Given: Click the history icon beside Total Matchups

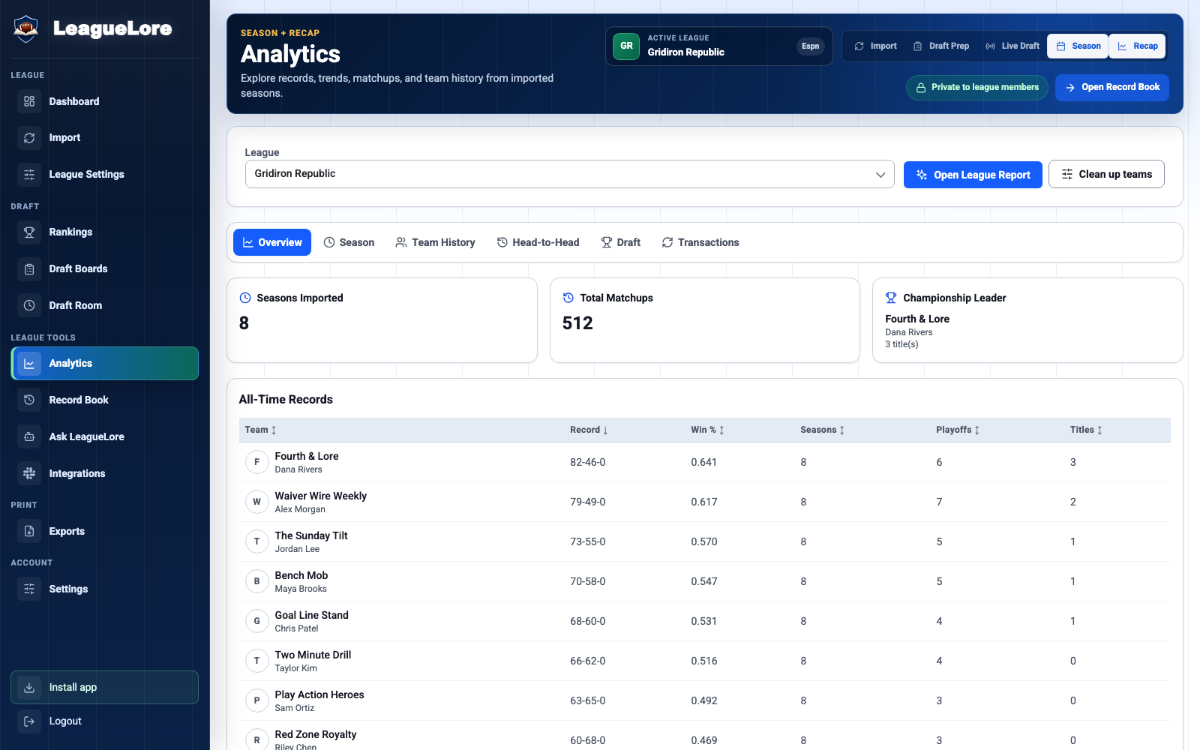Looking at the screenshot, I should click(x=568, y=298).
